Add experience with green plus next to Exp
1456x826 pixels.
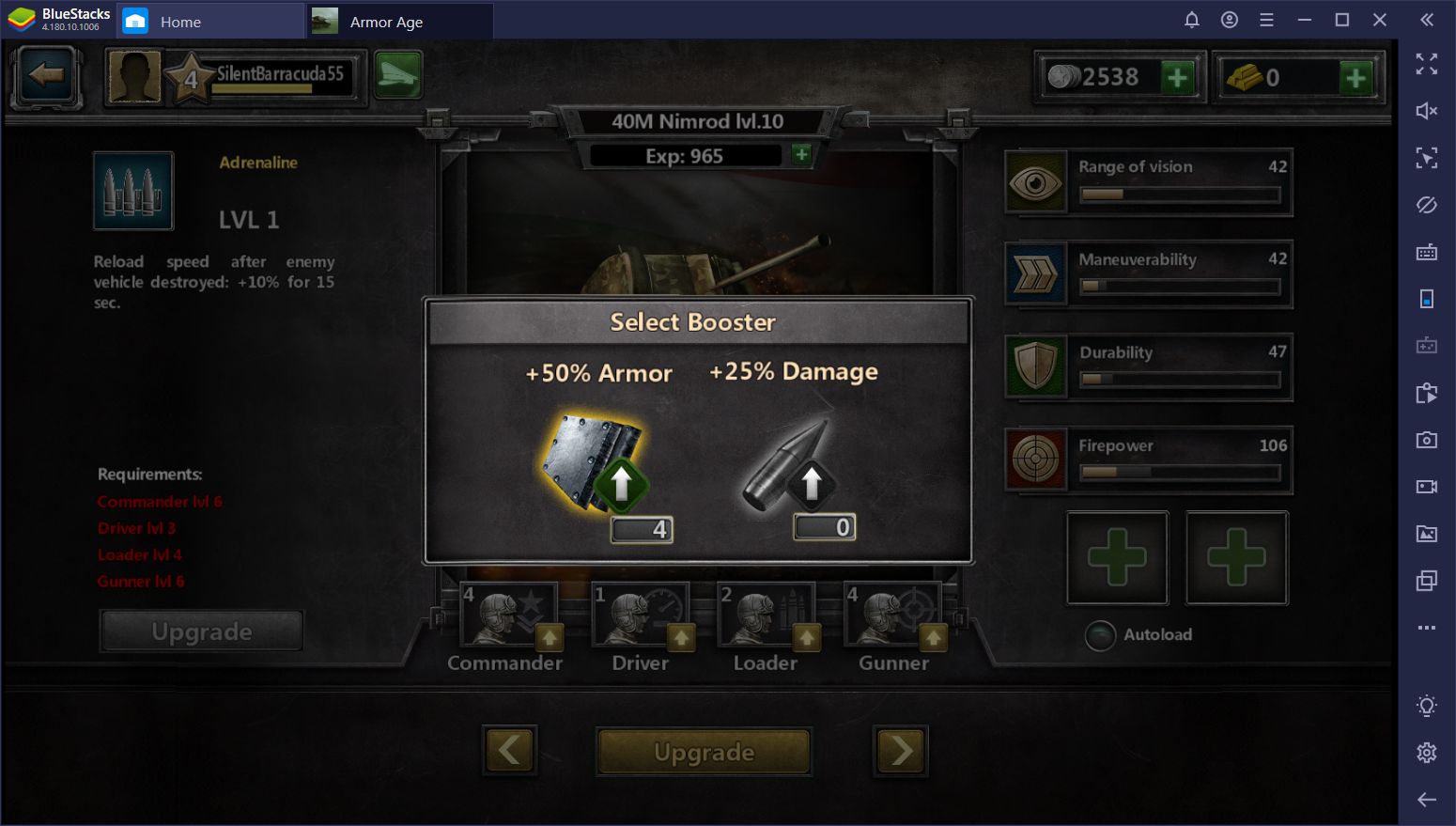coord(801,154)
